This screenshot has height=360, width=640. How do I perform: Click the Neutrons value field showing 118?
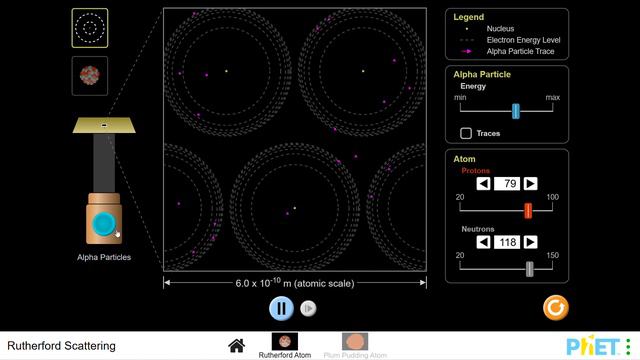tap(507, 242)
